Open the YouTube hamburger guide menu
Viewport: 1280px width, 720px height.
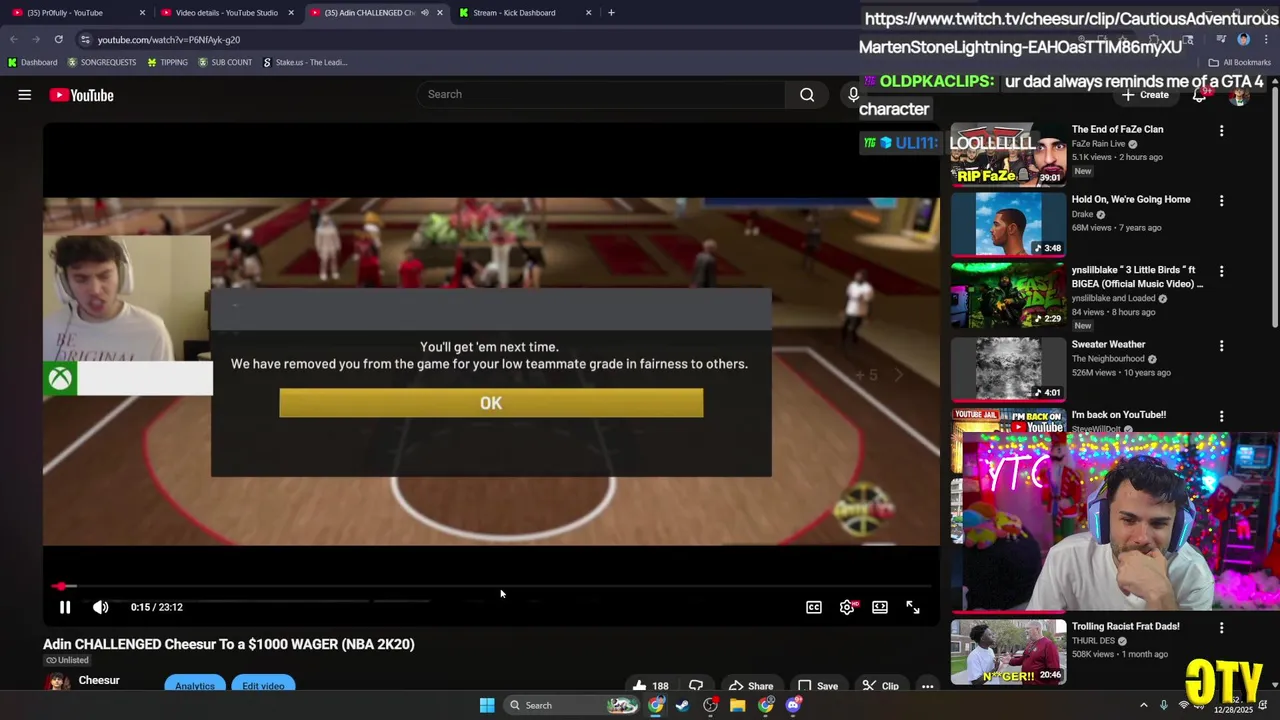(25, 95)
